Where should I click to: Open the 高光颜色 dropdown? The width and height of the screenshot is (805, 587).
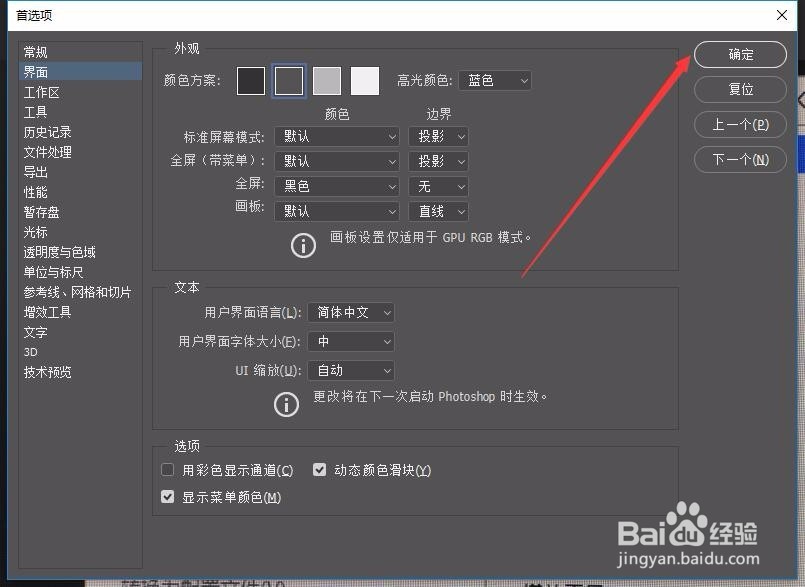(495, 80)
